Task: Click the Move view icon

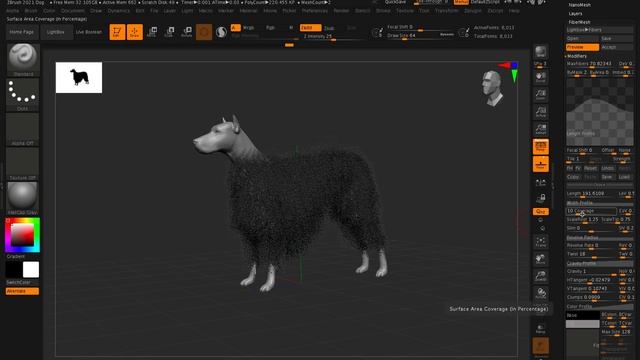Action: point(540,259)
